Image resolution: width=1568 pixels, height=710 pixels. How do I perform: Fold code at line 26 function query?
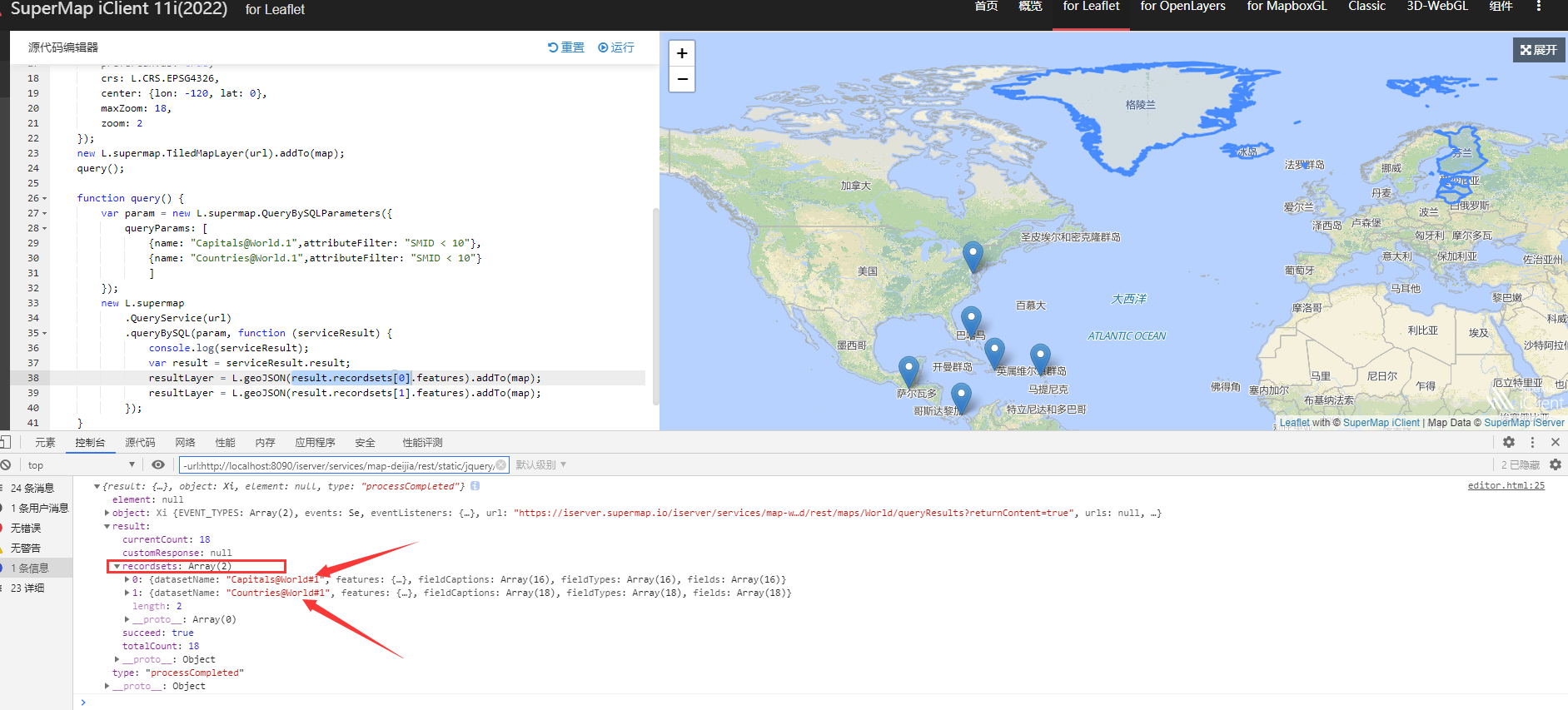tap(44, 198)
